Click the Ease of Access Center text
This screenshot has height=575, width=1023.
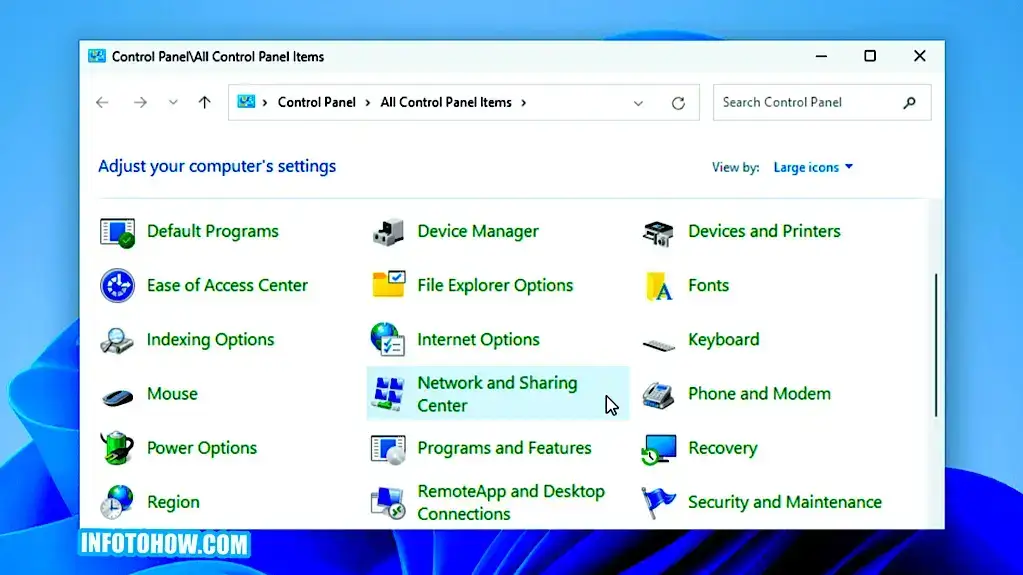tap(227, 285)
